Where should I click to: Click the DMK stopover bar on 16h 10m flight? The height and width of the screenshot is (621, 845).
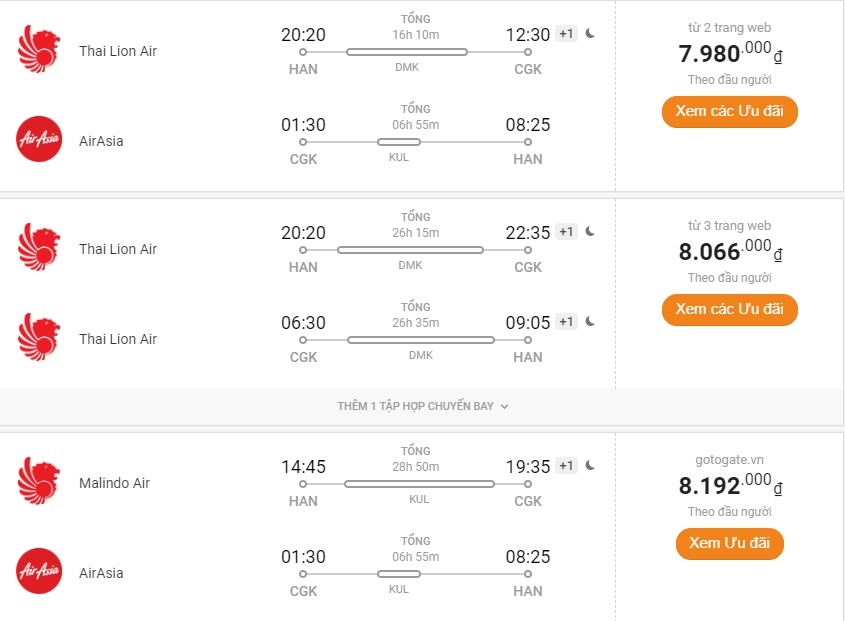tap(406, 51)
